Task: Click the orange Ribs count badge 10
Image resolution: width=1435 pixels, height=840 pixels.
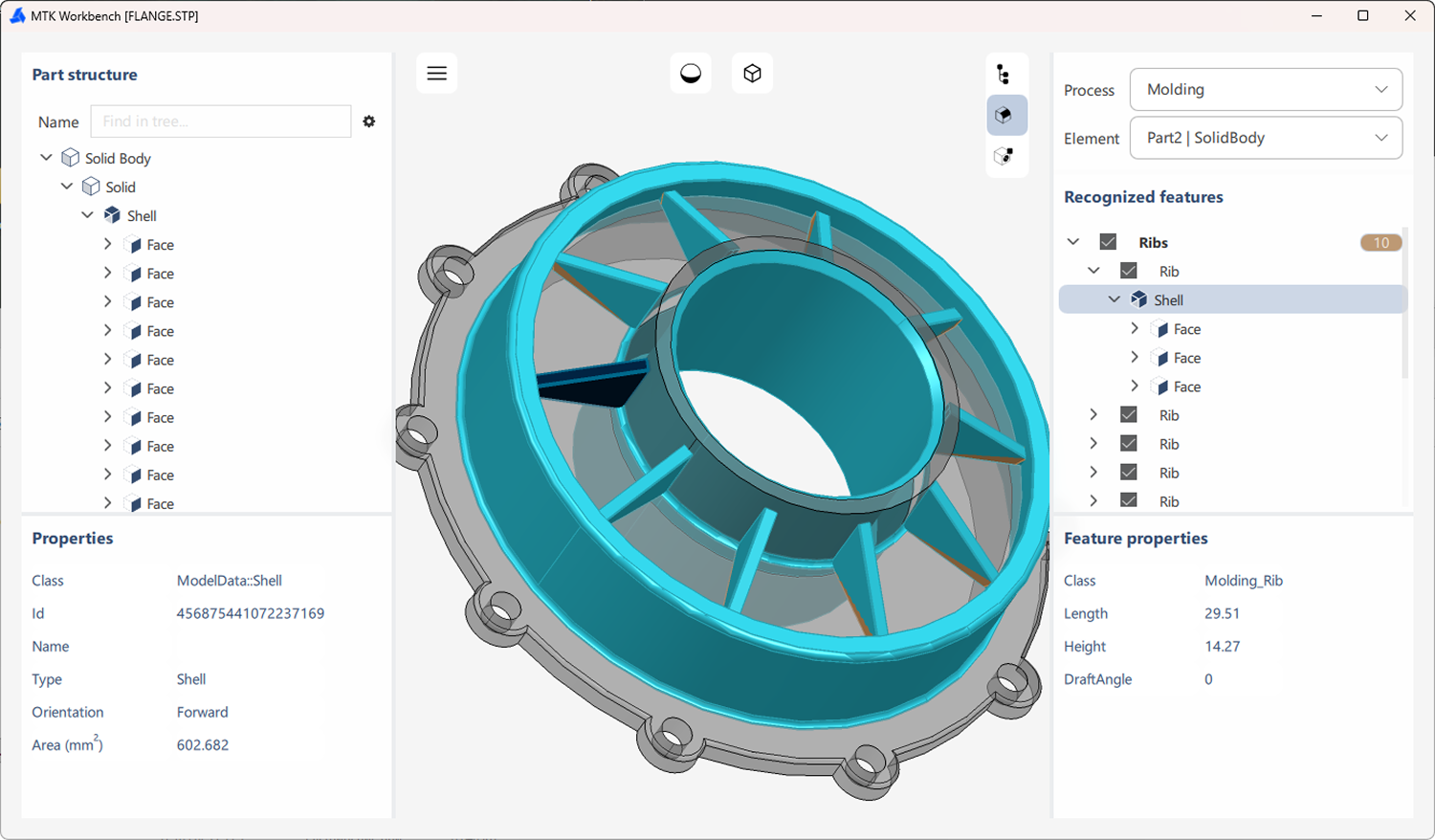Action: click(x=1380, y=242)
